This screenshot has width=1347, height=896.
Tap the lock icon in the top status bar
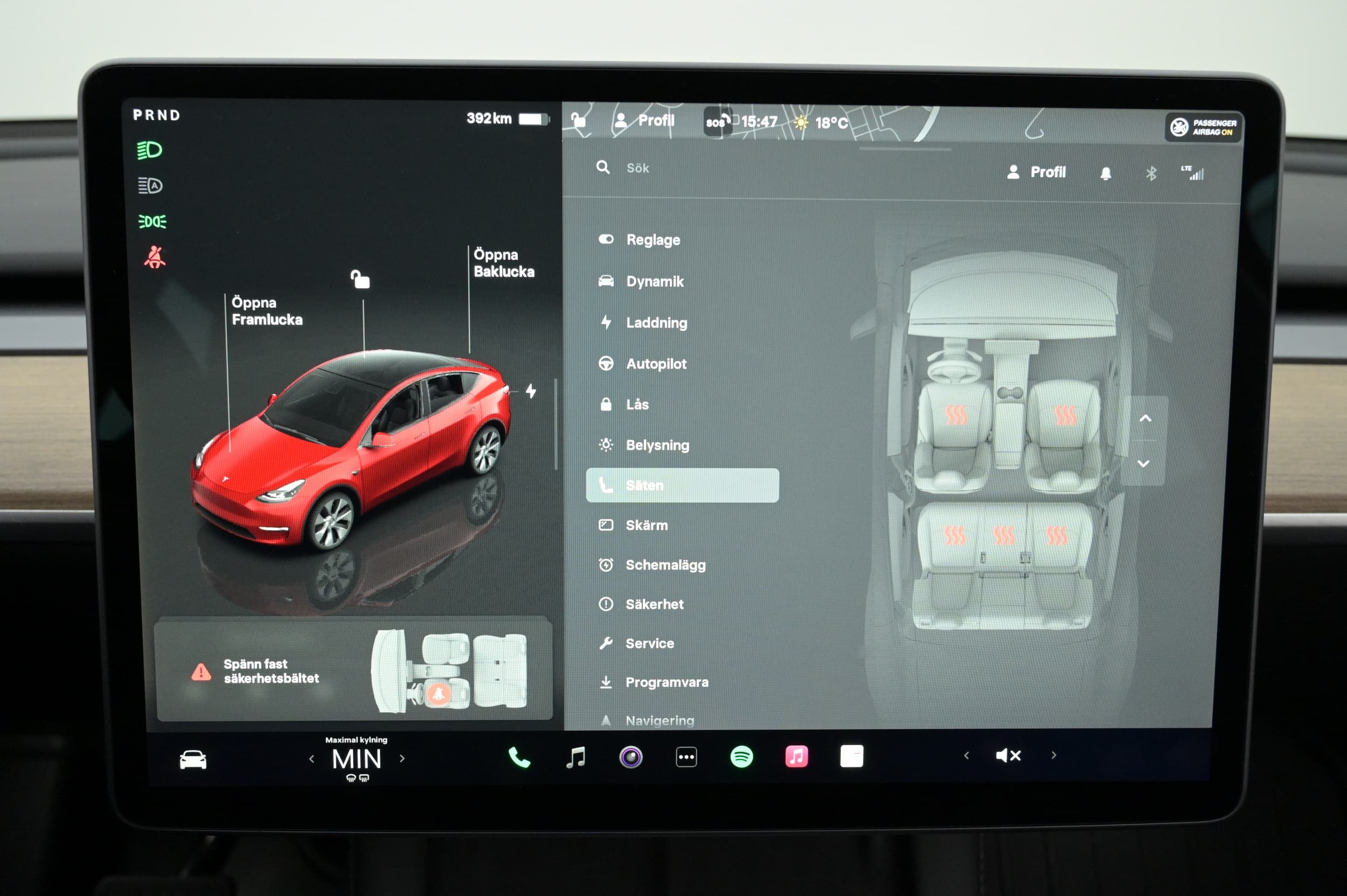[x=578, y=120]
